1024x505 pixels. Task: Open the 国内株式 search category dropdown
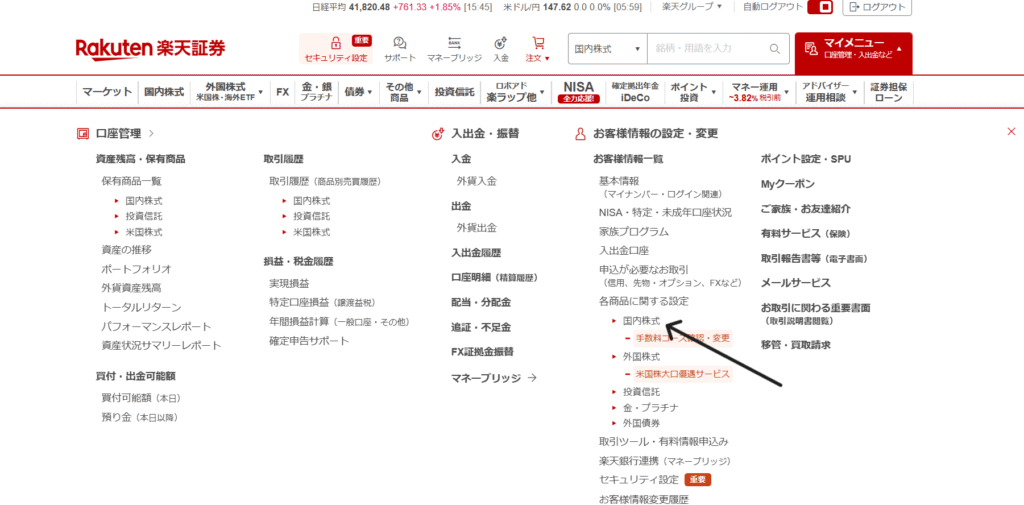(x=607, y=49)
